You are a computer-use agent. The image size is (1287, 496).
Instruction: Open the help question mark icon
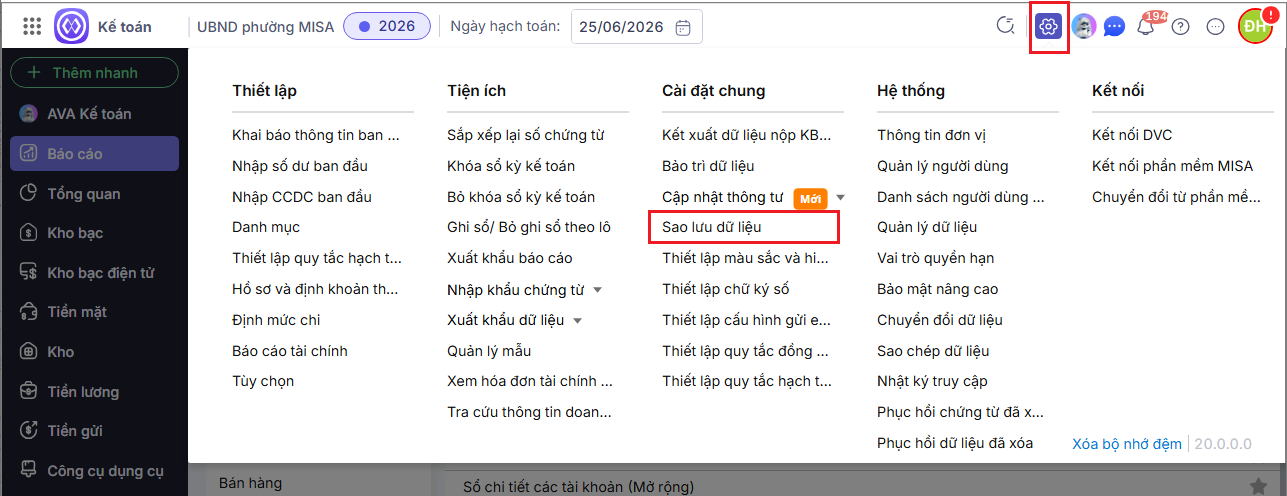[1180, 27]
